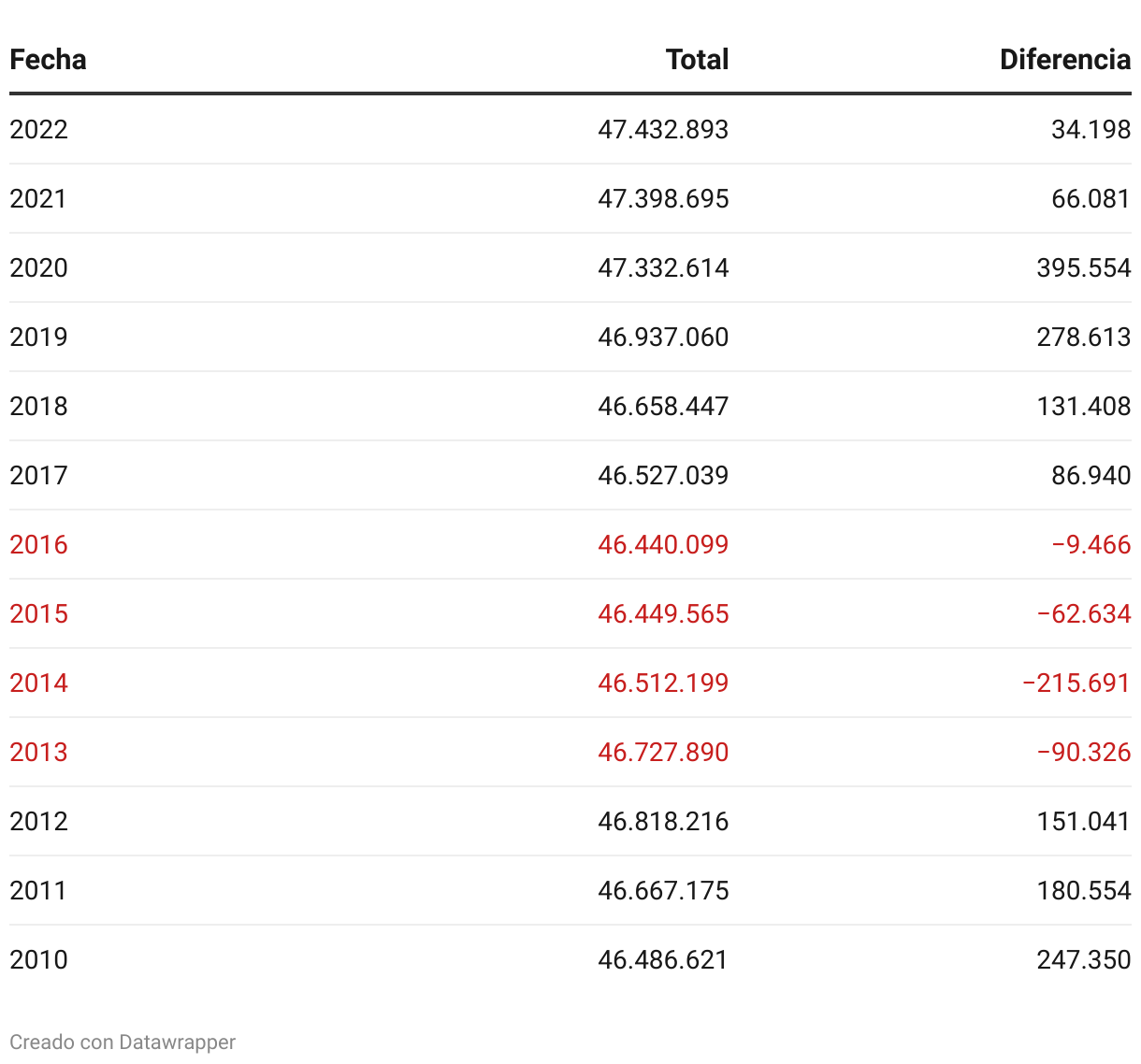The height and width of the screenshot is (1064, 1141).
Task: Click negative difference −90.326
Action: click(1083, 752)
